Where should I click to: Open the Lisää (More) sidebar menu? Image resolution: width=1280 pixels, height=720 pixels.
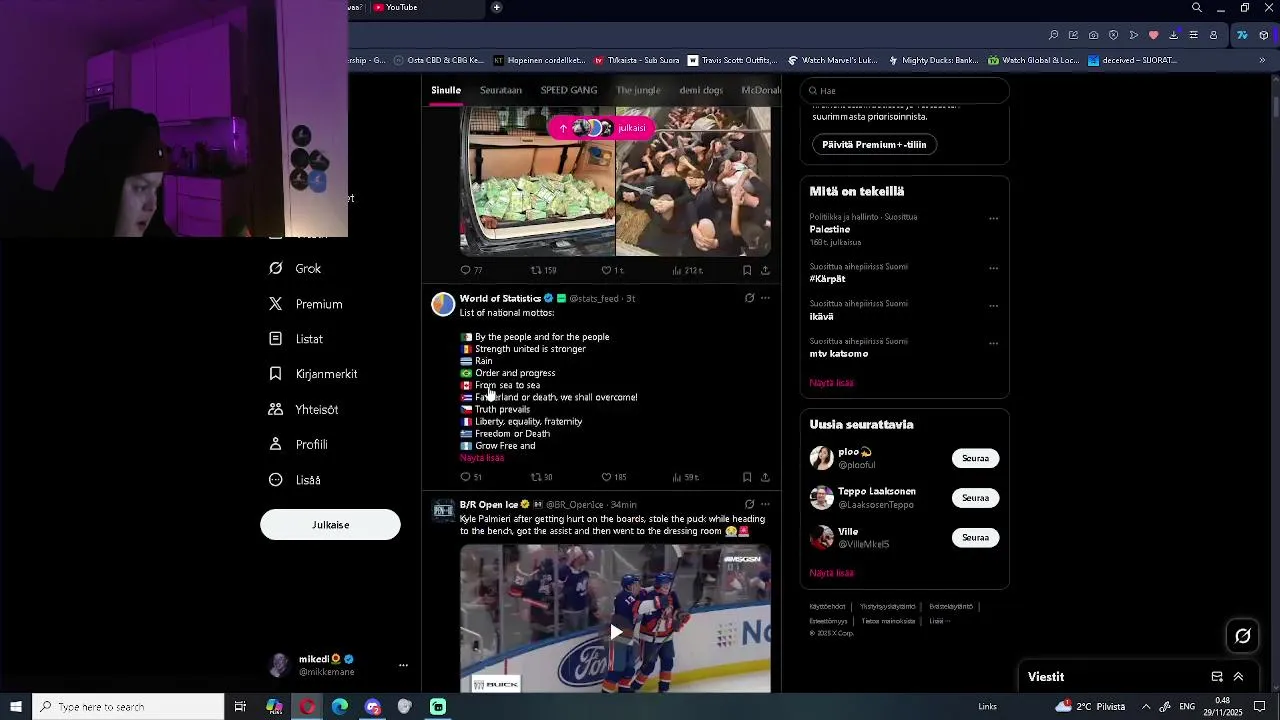[x=295, y=480]
